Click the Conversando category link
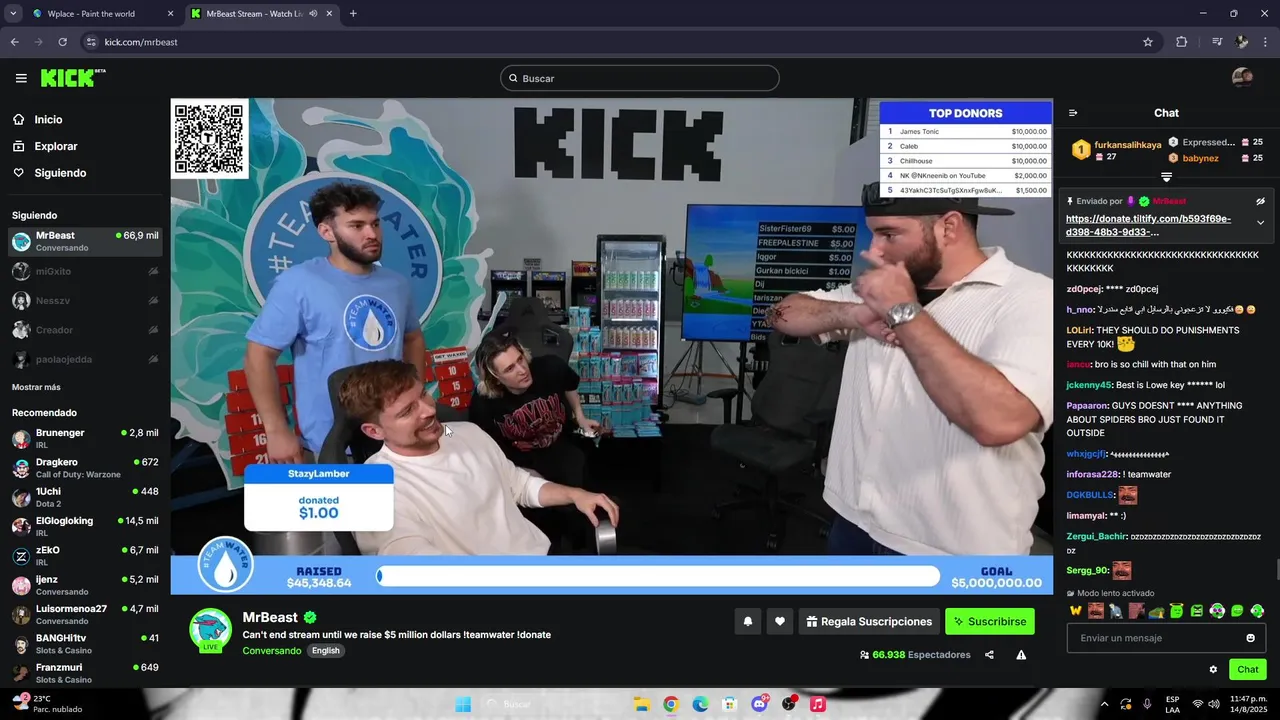 click(272, 650)
